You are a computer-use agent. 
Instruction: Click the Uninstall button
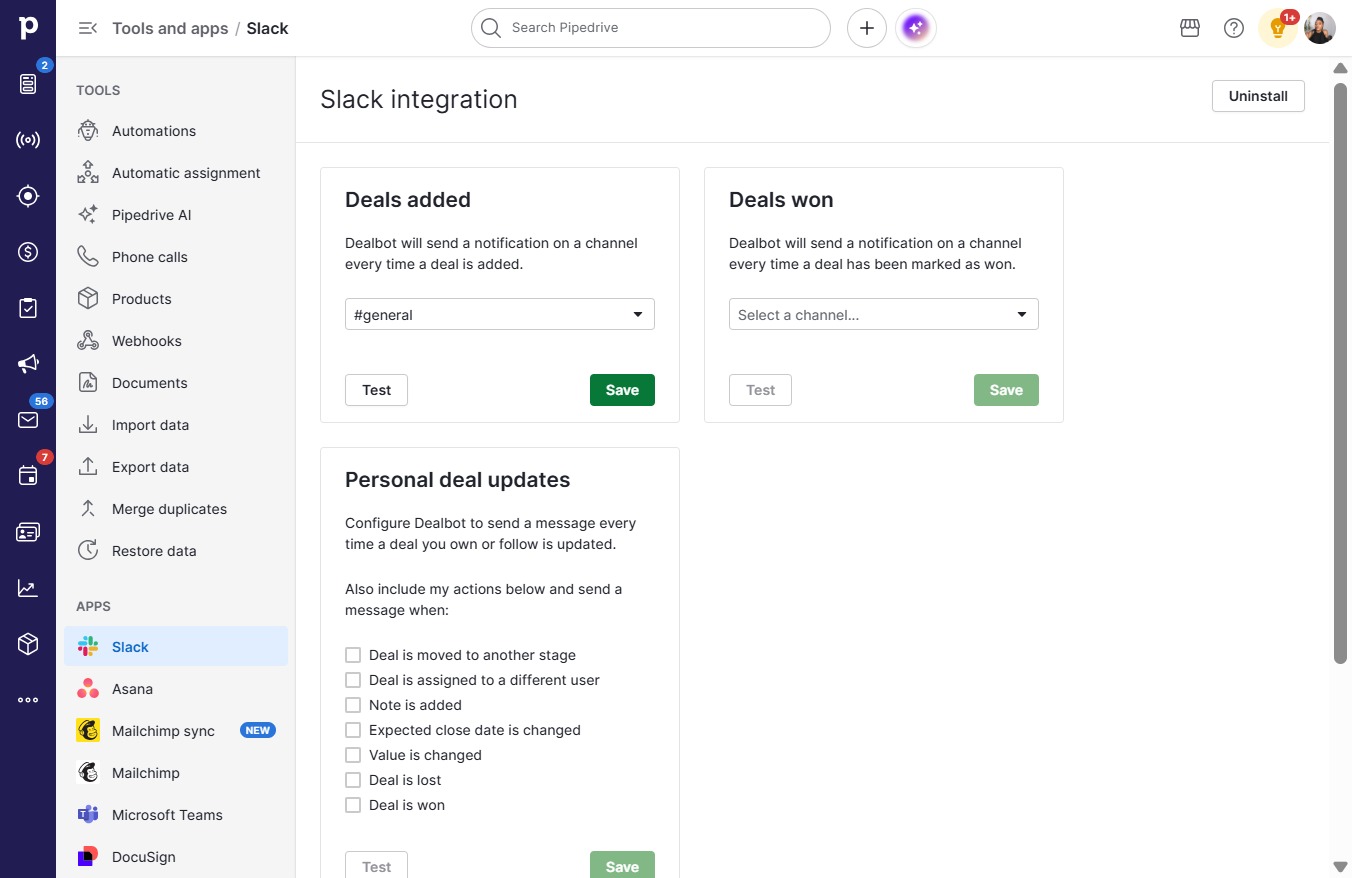pyautogui.click(x=1258, y=96)
